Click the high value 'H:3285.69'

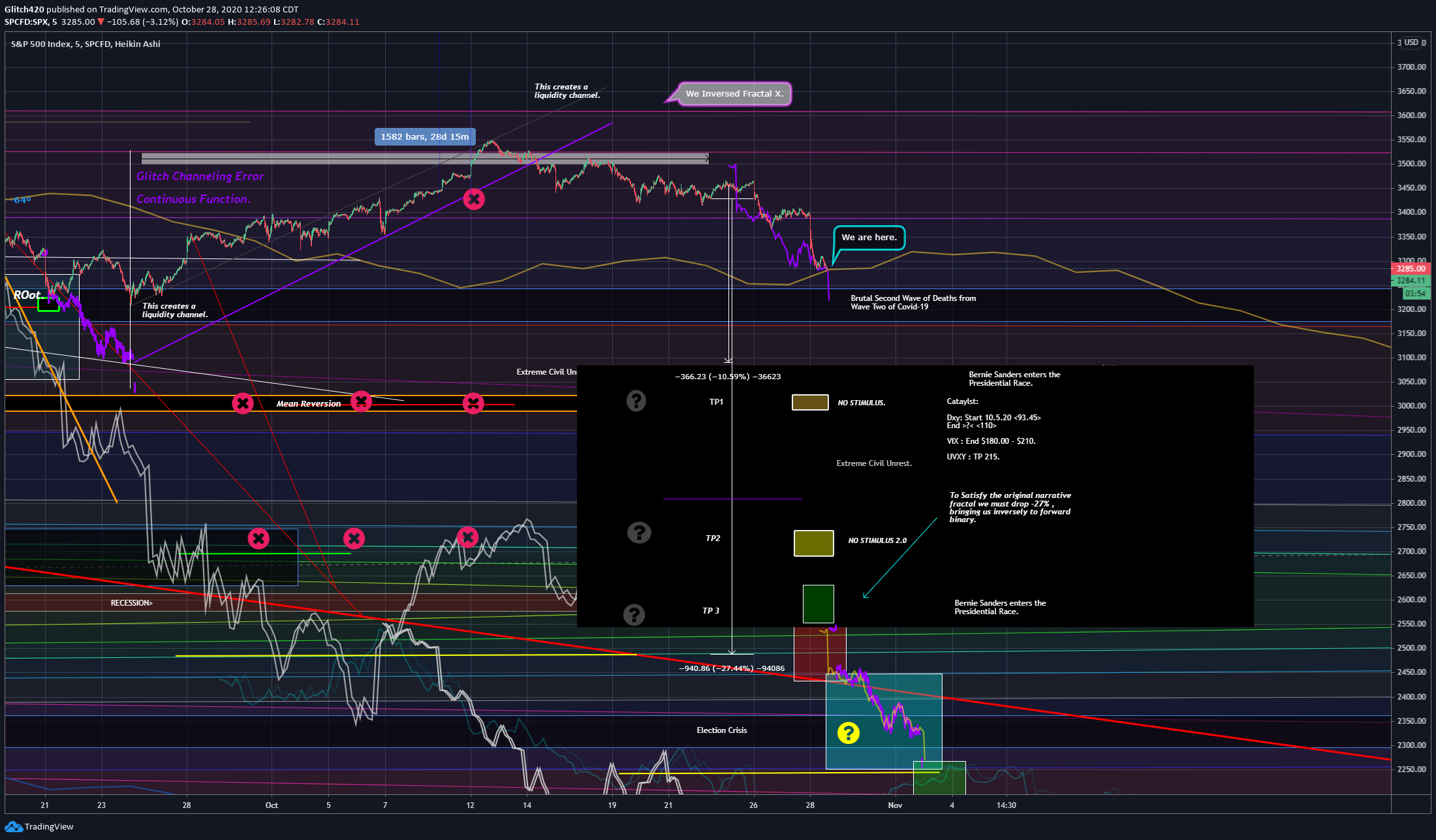(249, 22)
